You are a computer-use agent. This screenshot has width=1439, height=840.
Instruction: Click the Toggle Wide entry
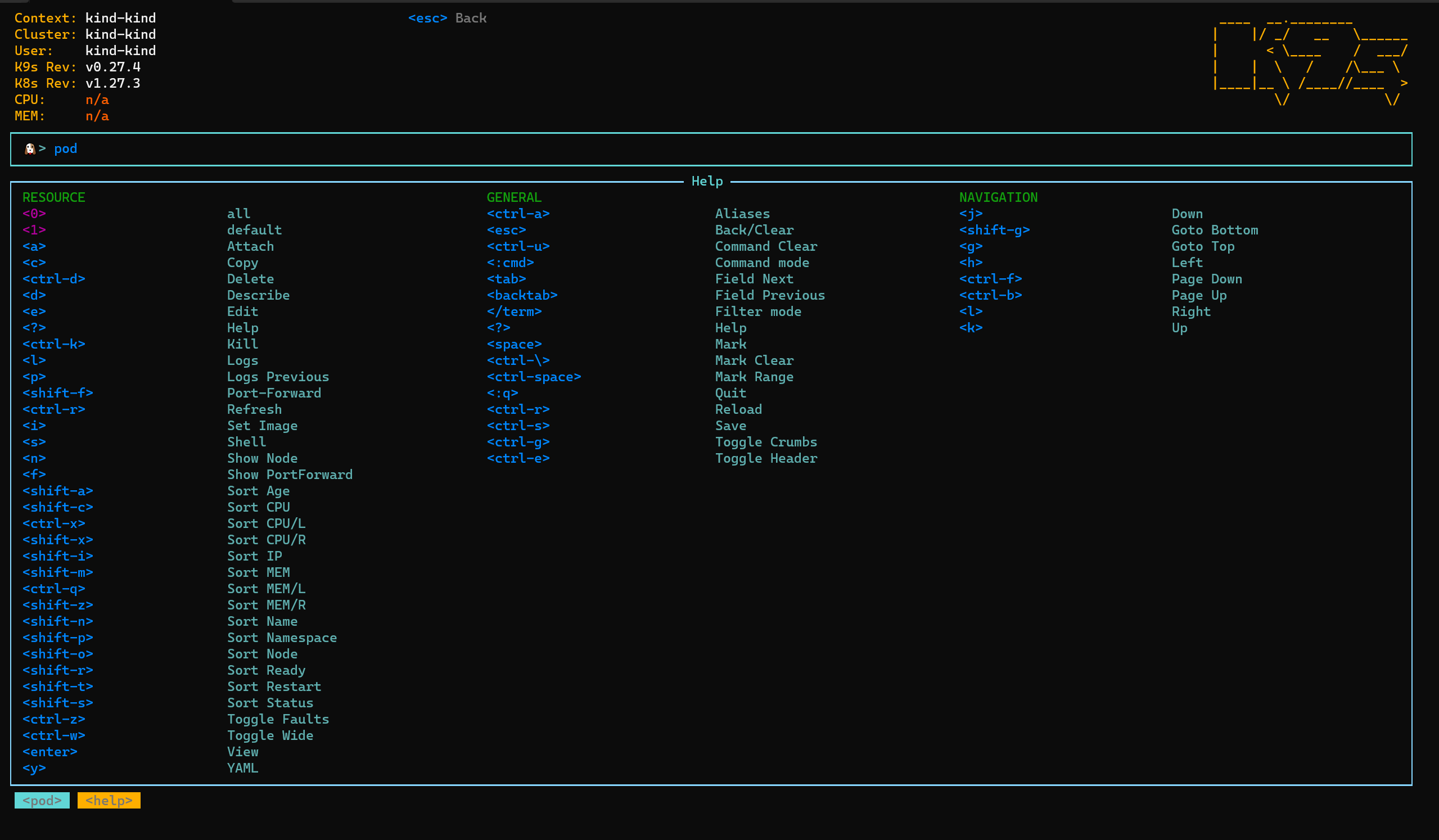tap(269, 735)
